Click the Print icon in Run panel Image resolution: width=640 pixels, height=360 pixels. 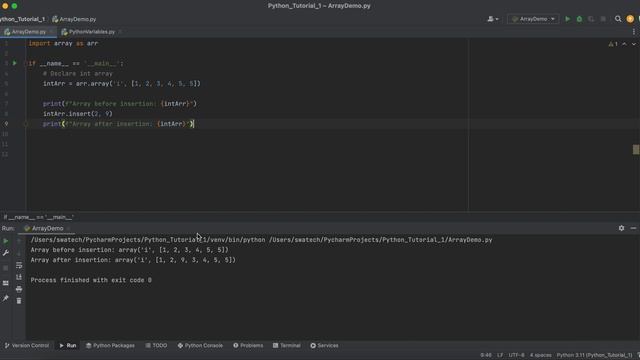pyautogui.click(x=19, y=289)
